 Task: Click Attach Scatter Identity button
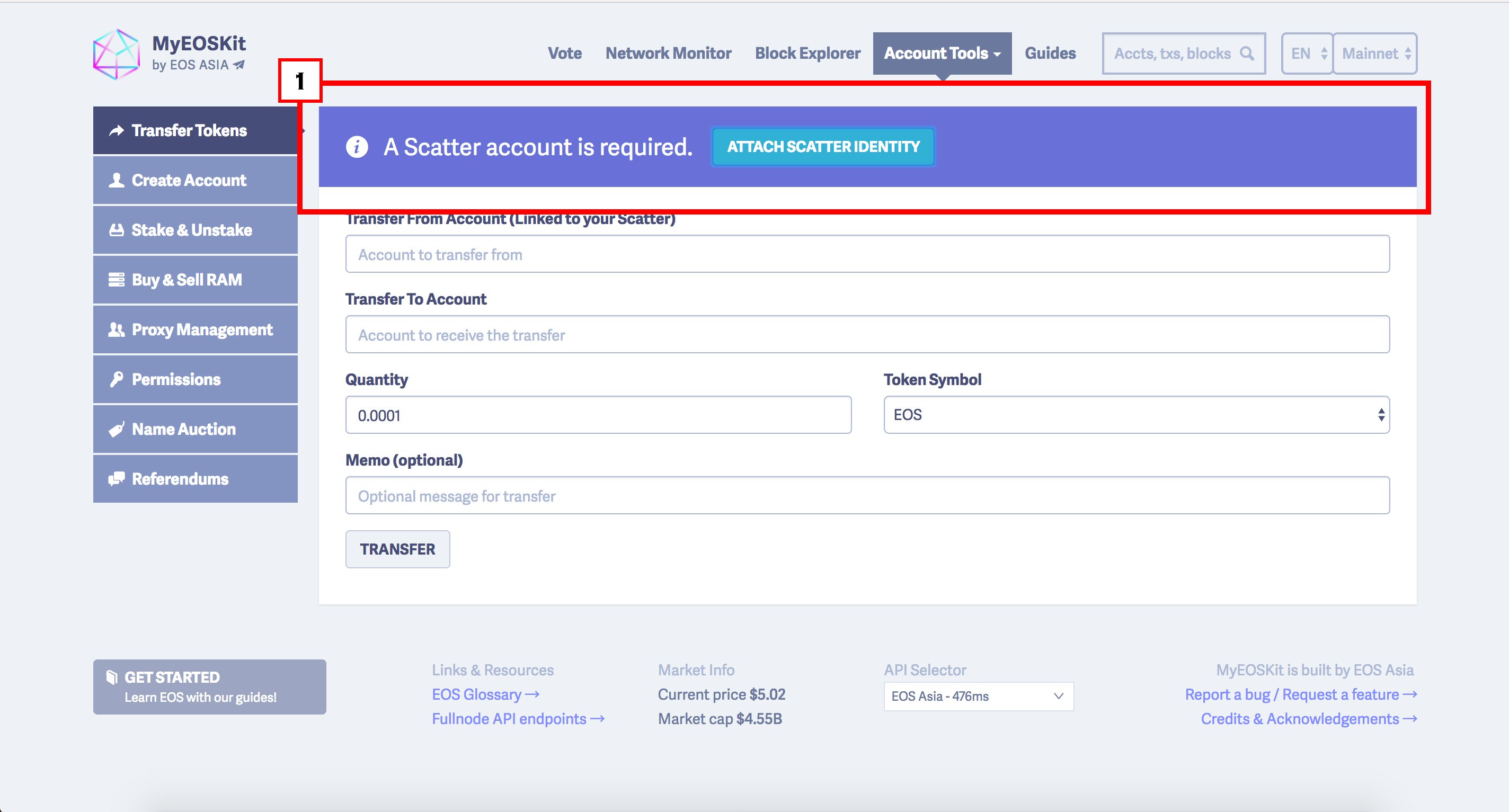click(x=823, y=146)
